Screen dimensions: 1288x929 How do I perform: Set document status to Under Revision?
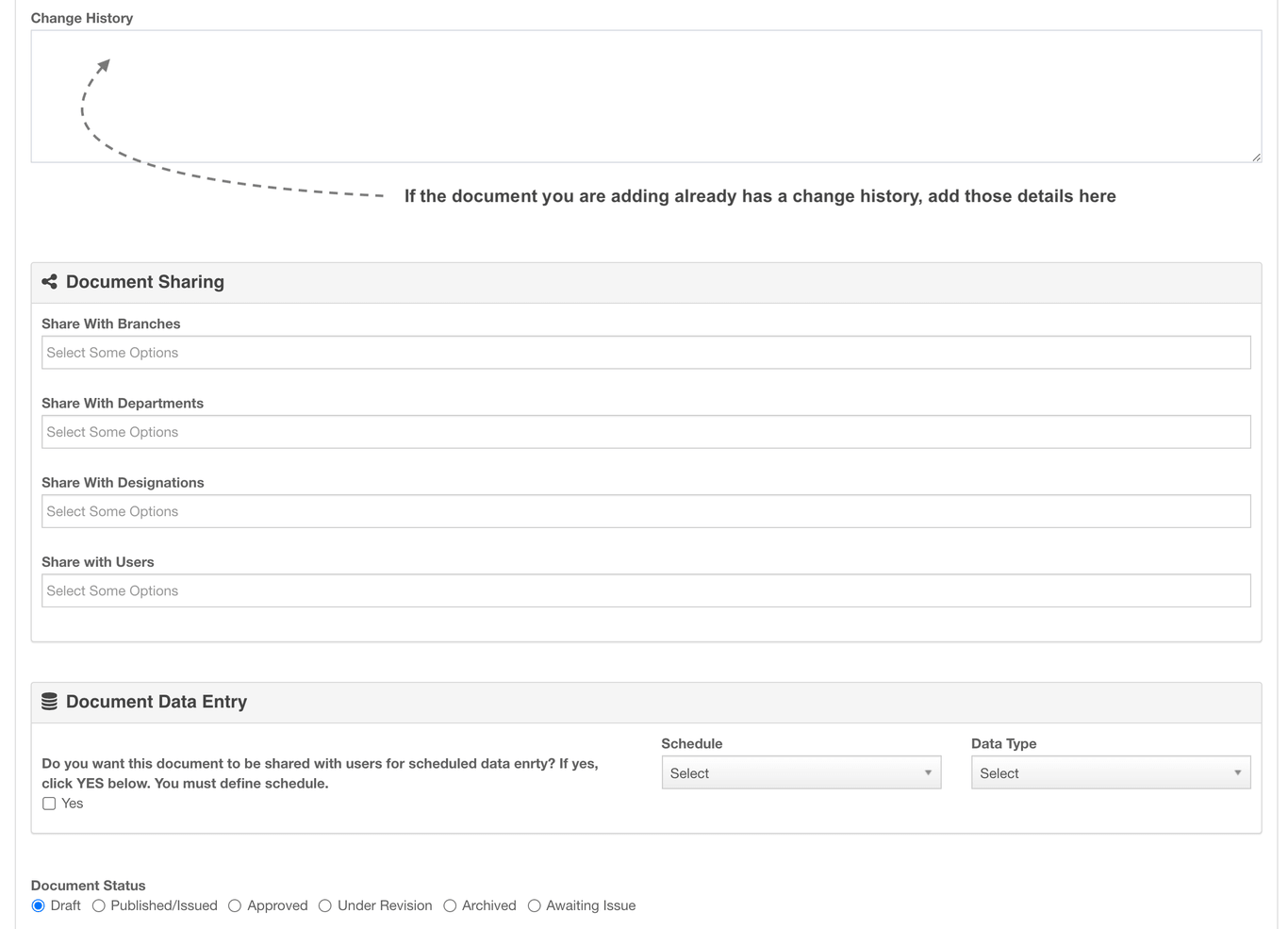coord(325,905)
